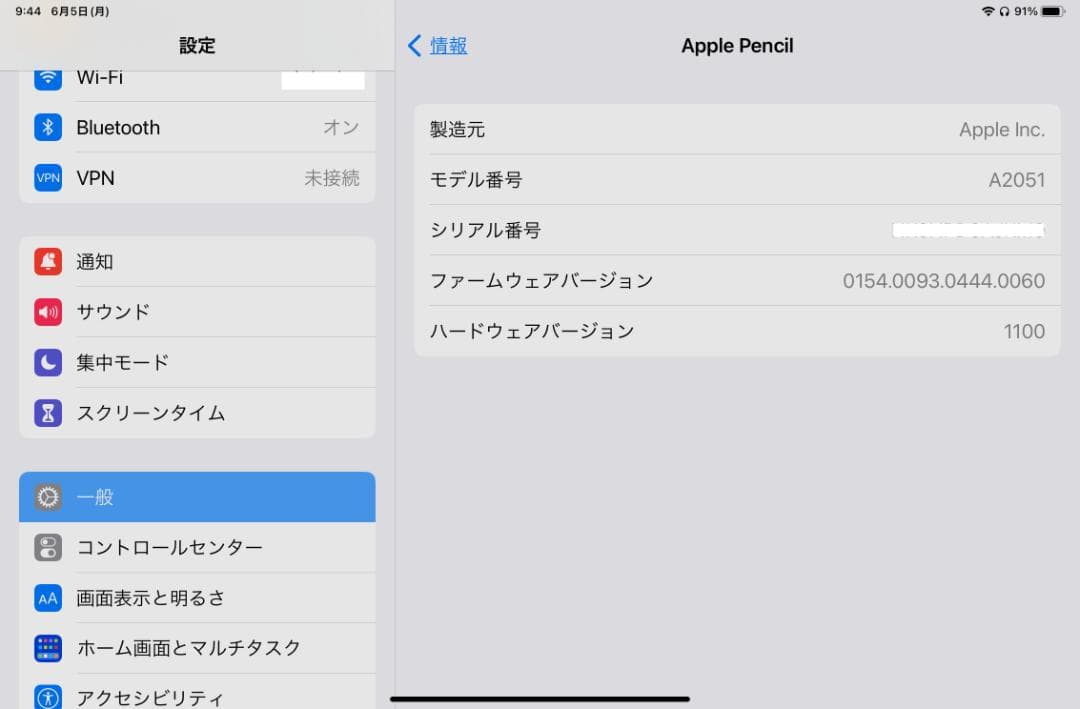The height and width of the screenshot is (709, 1080).
Task: Click the 通知 bell icon
Action: [x=47, y=261]
